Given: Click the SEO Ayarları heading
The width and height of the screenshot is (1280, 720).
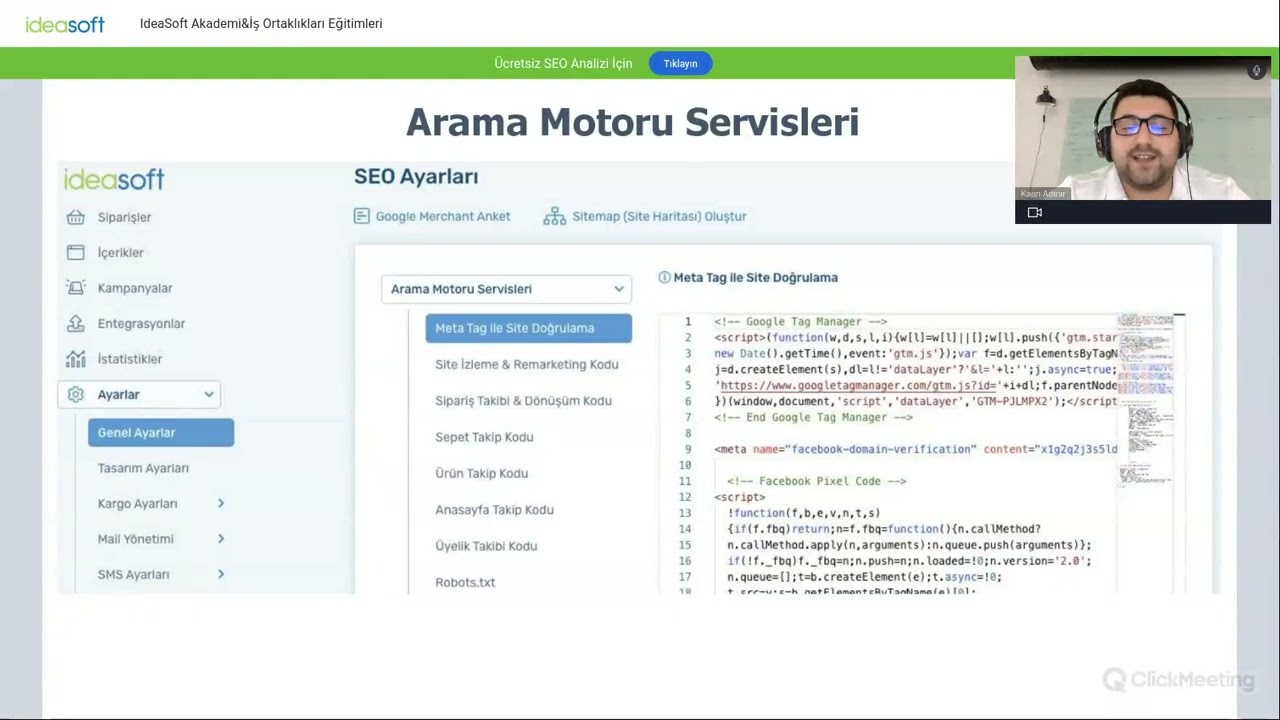Looking at the screenshot, I should (x=416, y=177).
